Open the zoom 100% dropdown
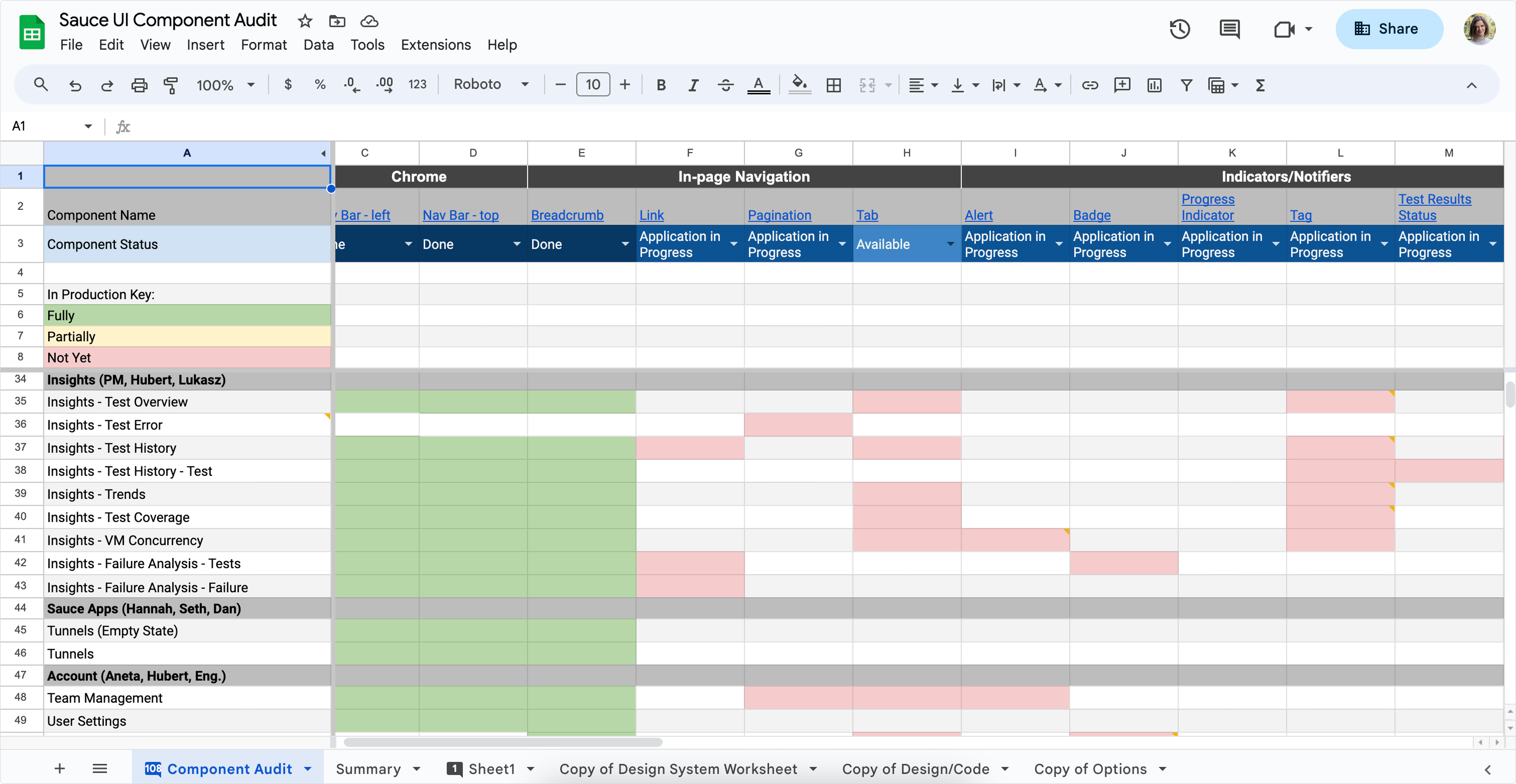Viewport: 1516px width, 784px height. point(225,85)
